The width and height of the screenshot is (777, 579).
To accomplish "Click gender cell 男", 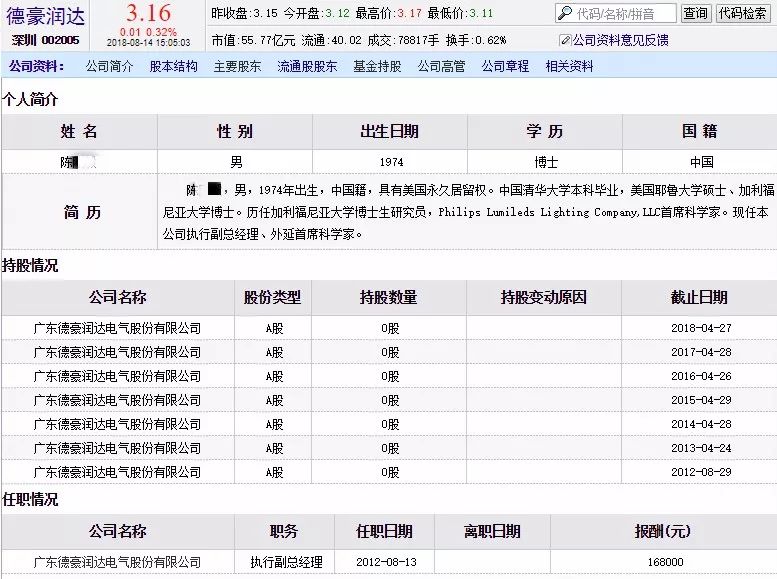I will 236,162.
